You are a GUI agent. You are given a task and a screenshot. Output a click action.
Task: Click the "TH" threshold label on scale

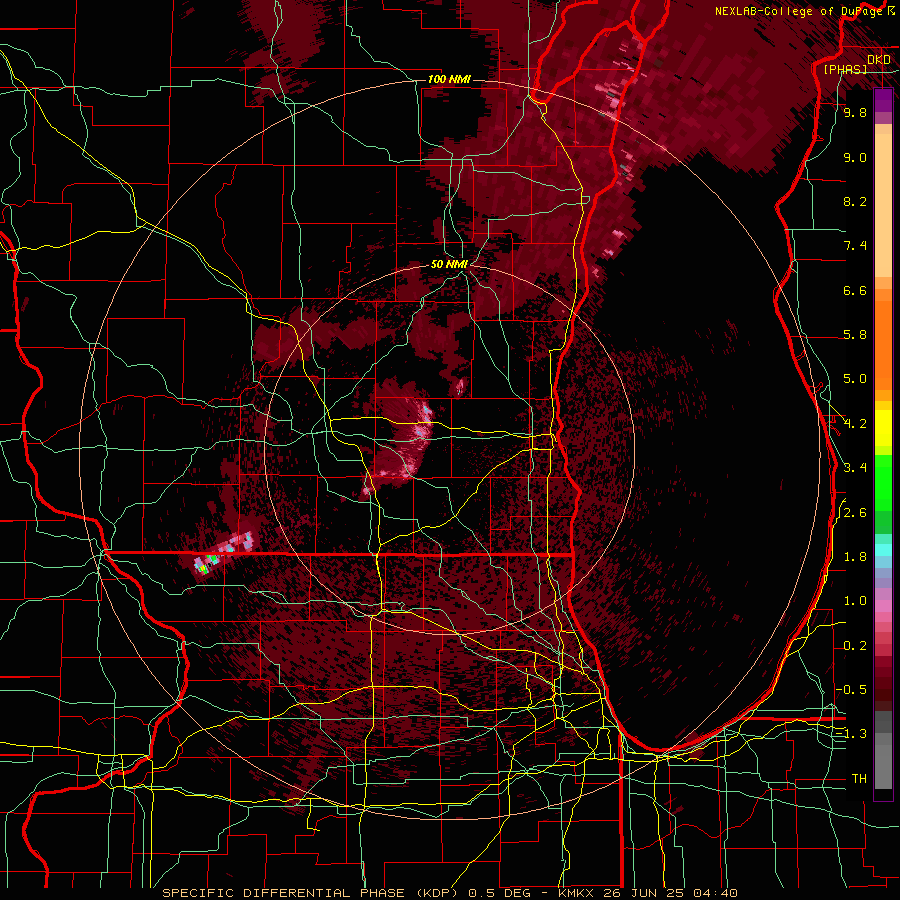pyautogui.click(x=859, y=779)
